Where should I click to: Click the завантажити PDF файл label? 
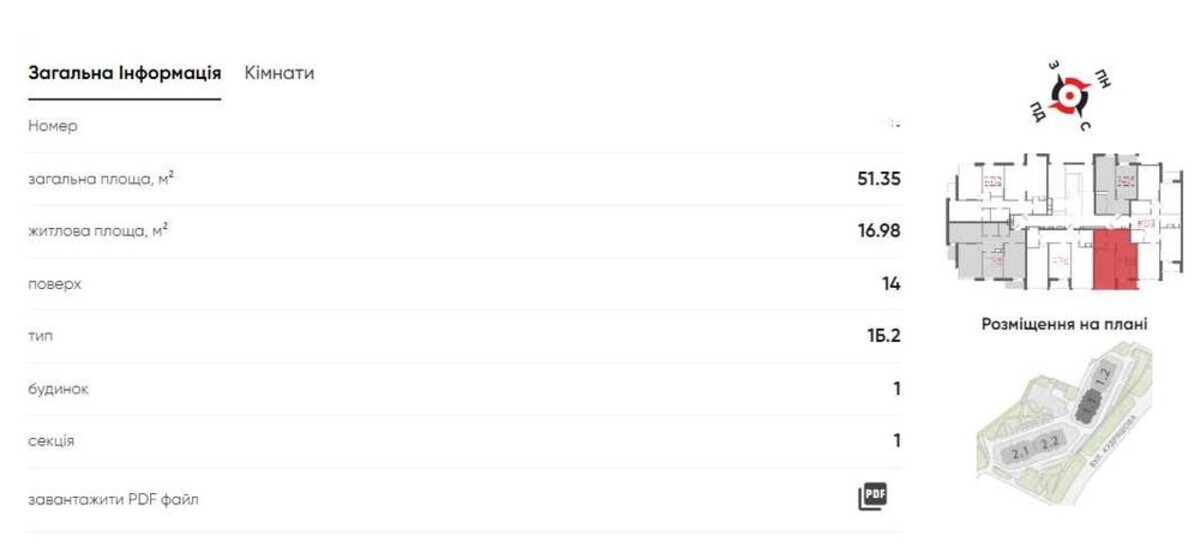click(113, 498)
